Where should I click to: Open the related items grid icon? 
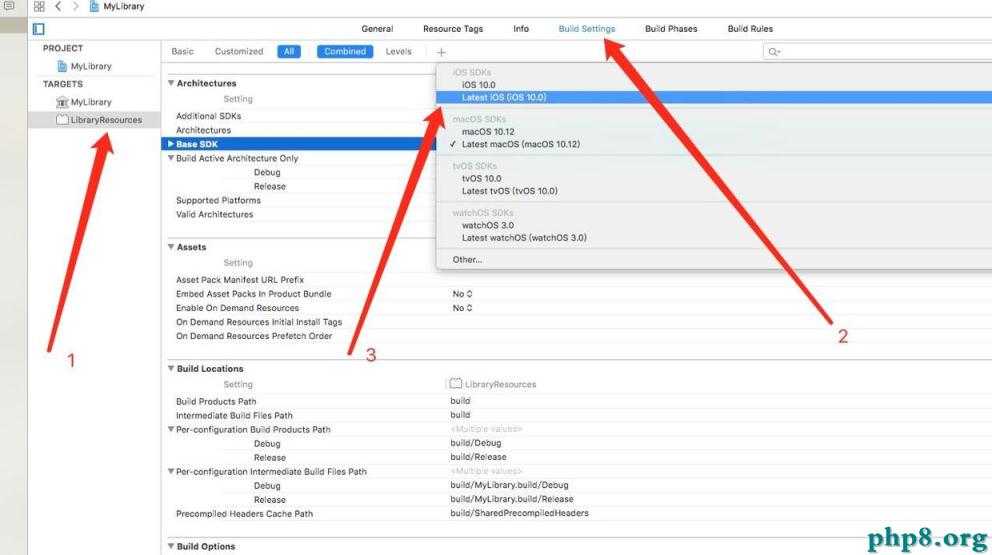pyautogui.click(x=39, y=6)
